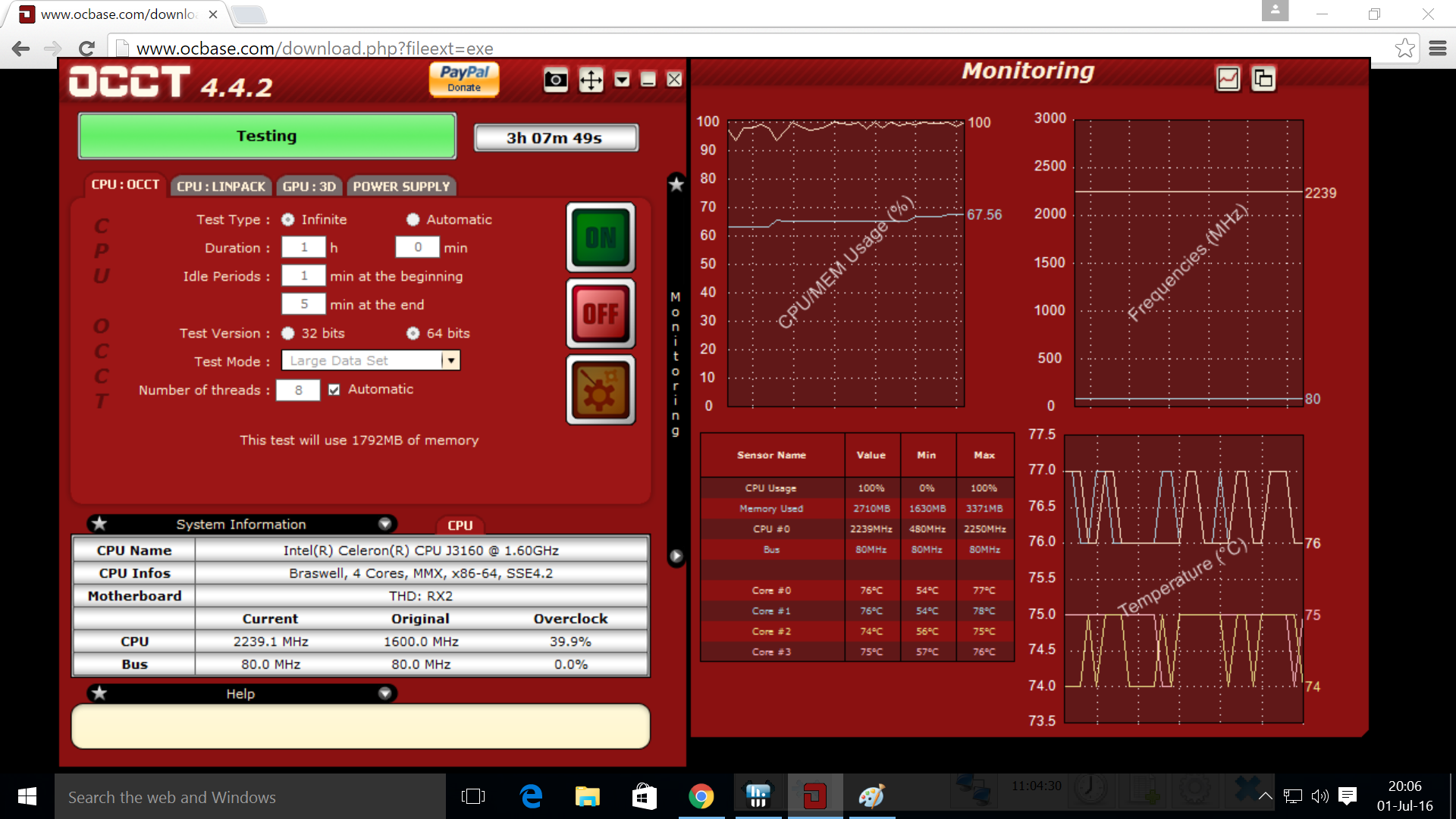Click the elapsed time 3h 07m 49s display
The image size is (1456, 819).
[556, 138]
